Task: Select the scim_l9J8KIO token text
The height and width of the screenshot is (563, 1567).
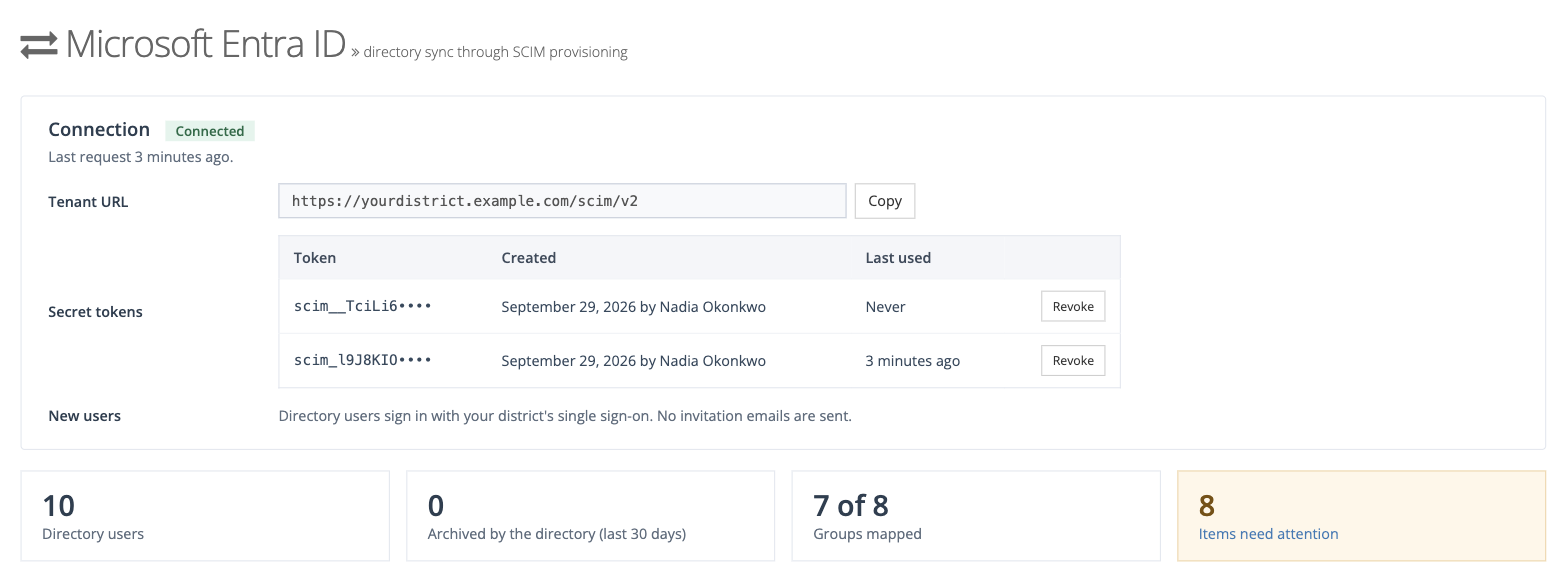Action: 363,361
